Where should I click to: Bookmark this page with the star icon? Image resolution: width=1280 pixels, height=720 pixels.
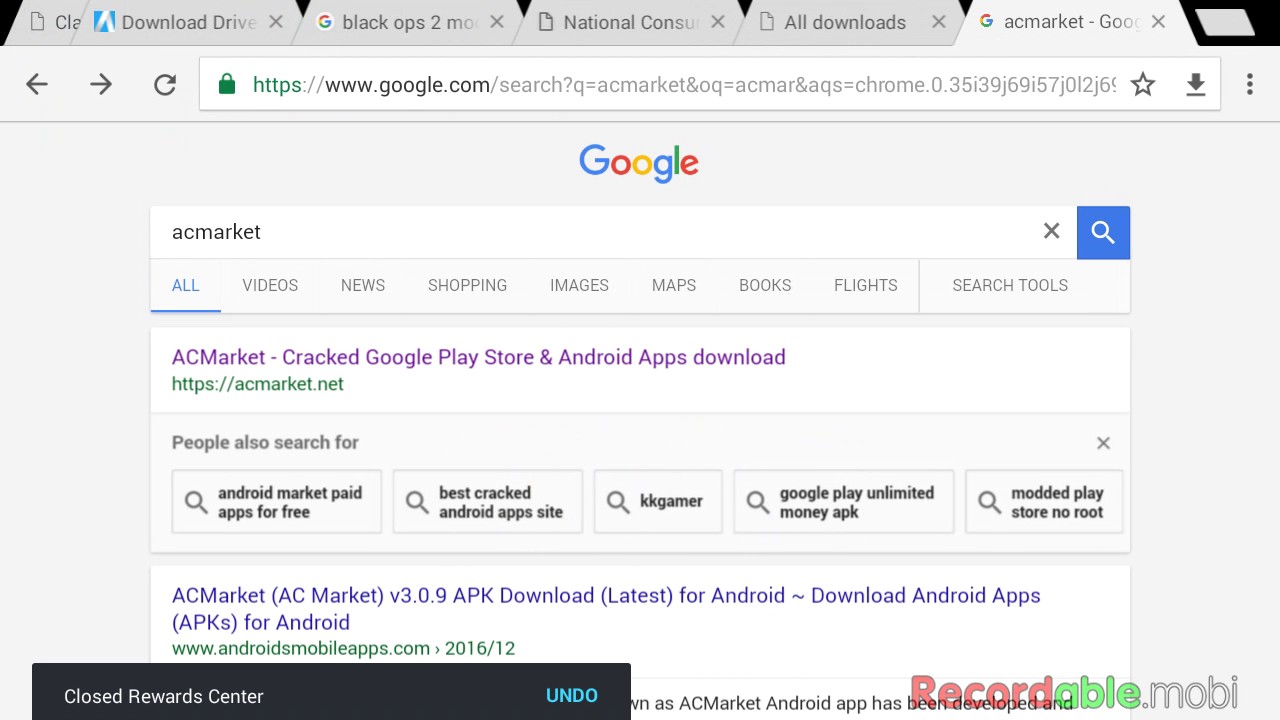click(x=1143, y=85)
